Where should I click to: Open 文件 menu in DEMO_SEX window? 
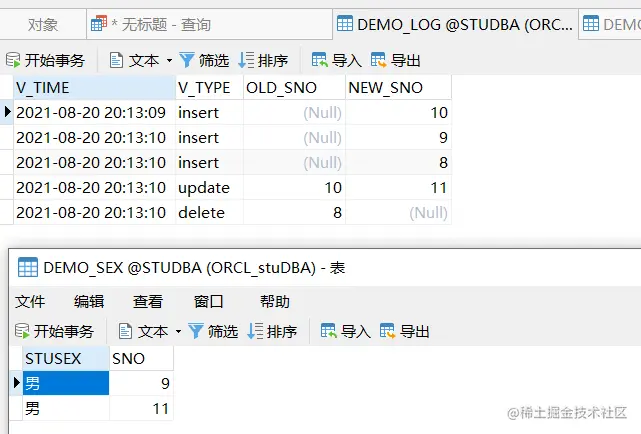[x=30, y=302]
